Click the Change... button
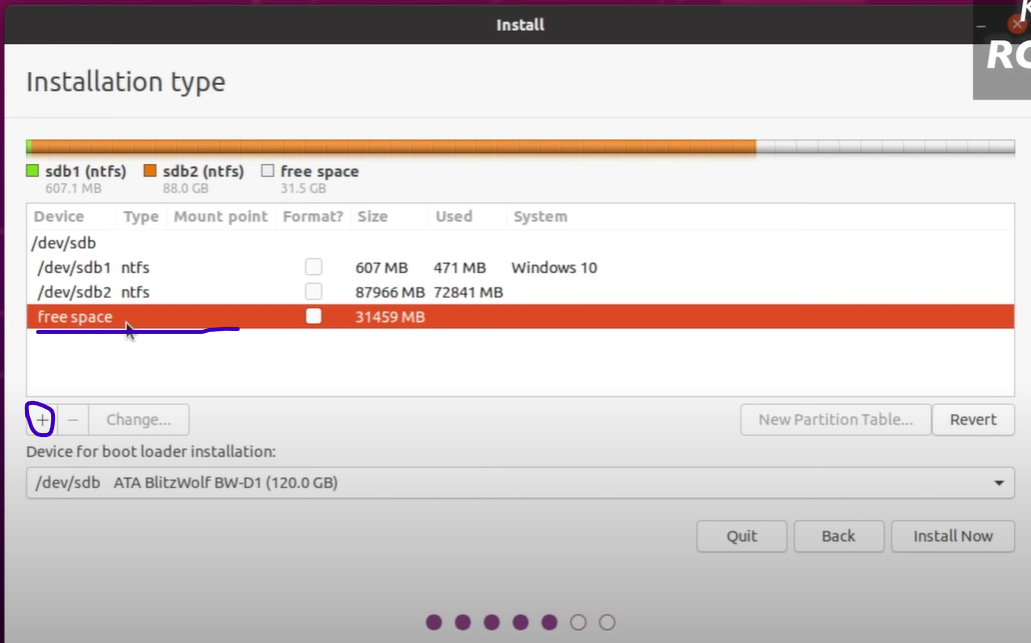This screenshot has height=643, width=1031. [138, 420]
